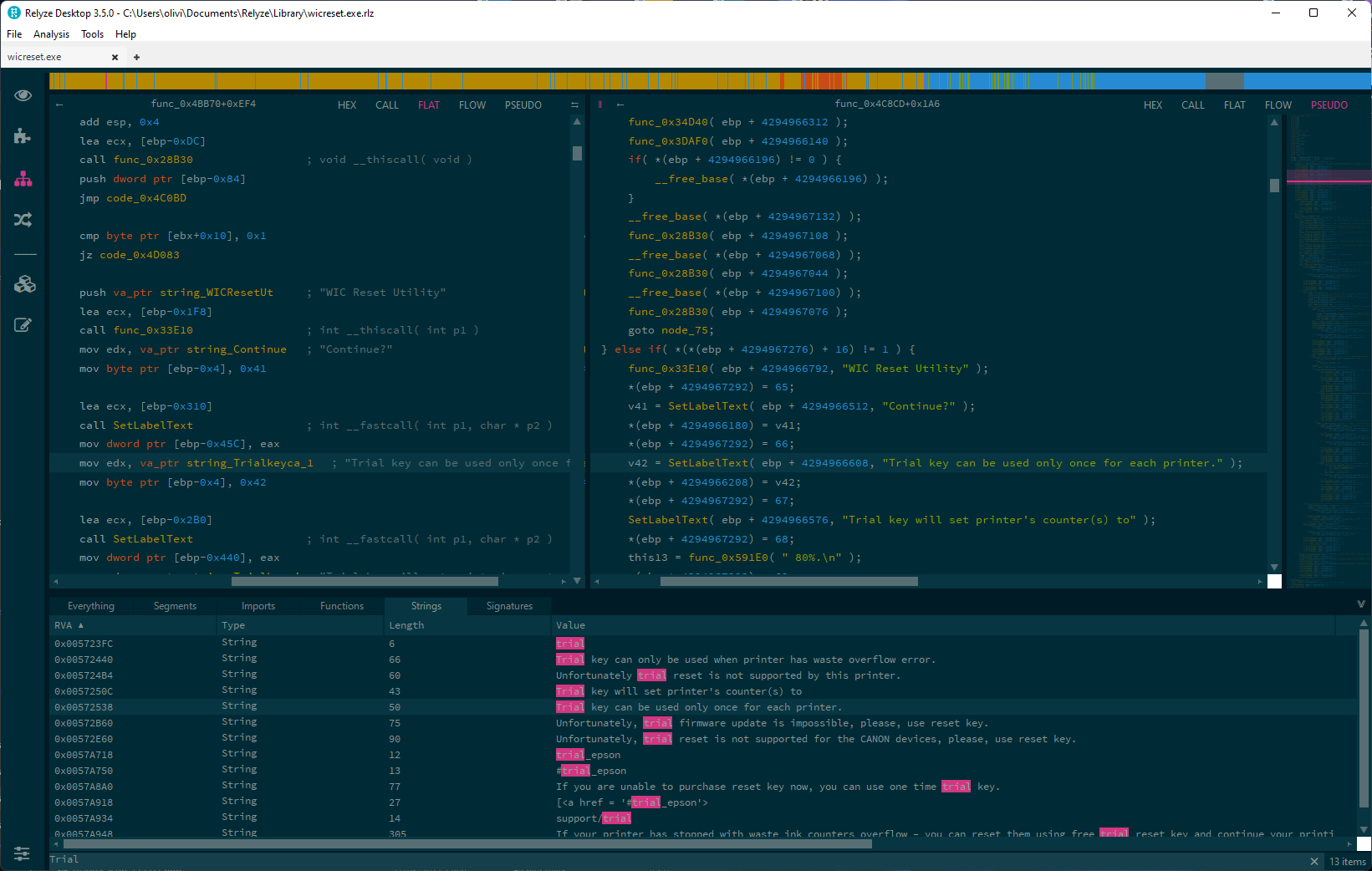The image size is (1372, 871).
Task: Select string about trial firmware update impossible
Action: (704, 723)
